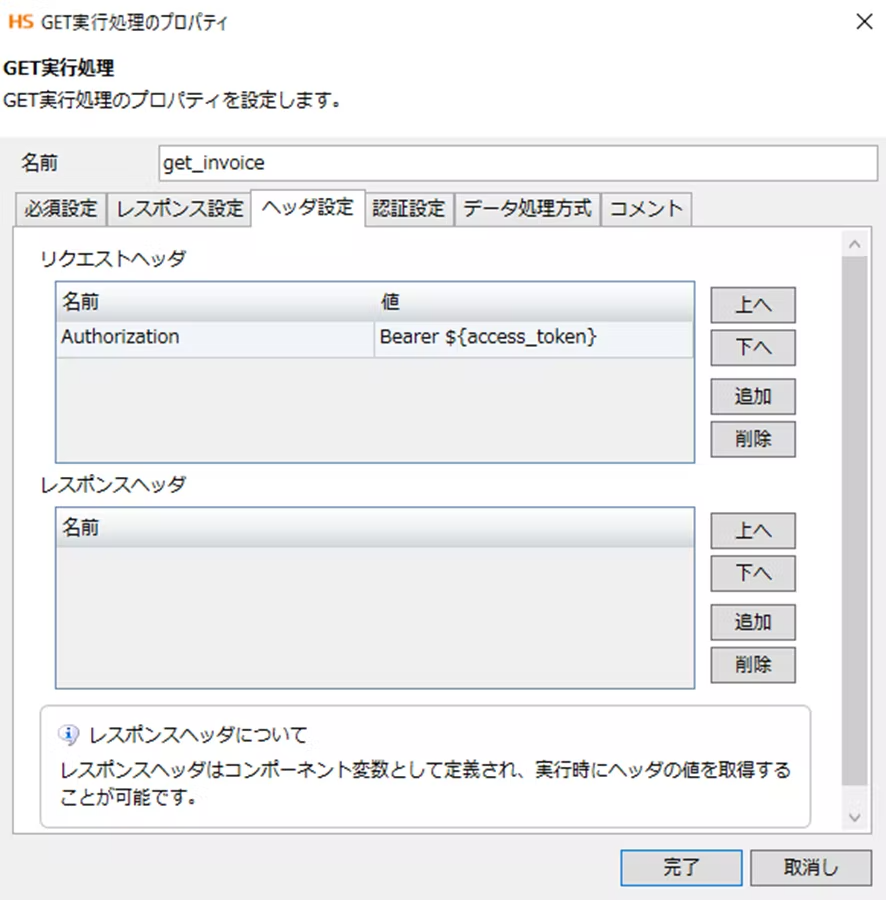Delete request header using 削除 button
Image resolution: width=886 pixels, height=900 pixels.
(x=752, y=439)
